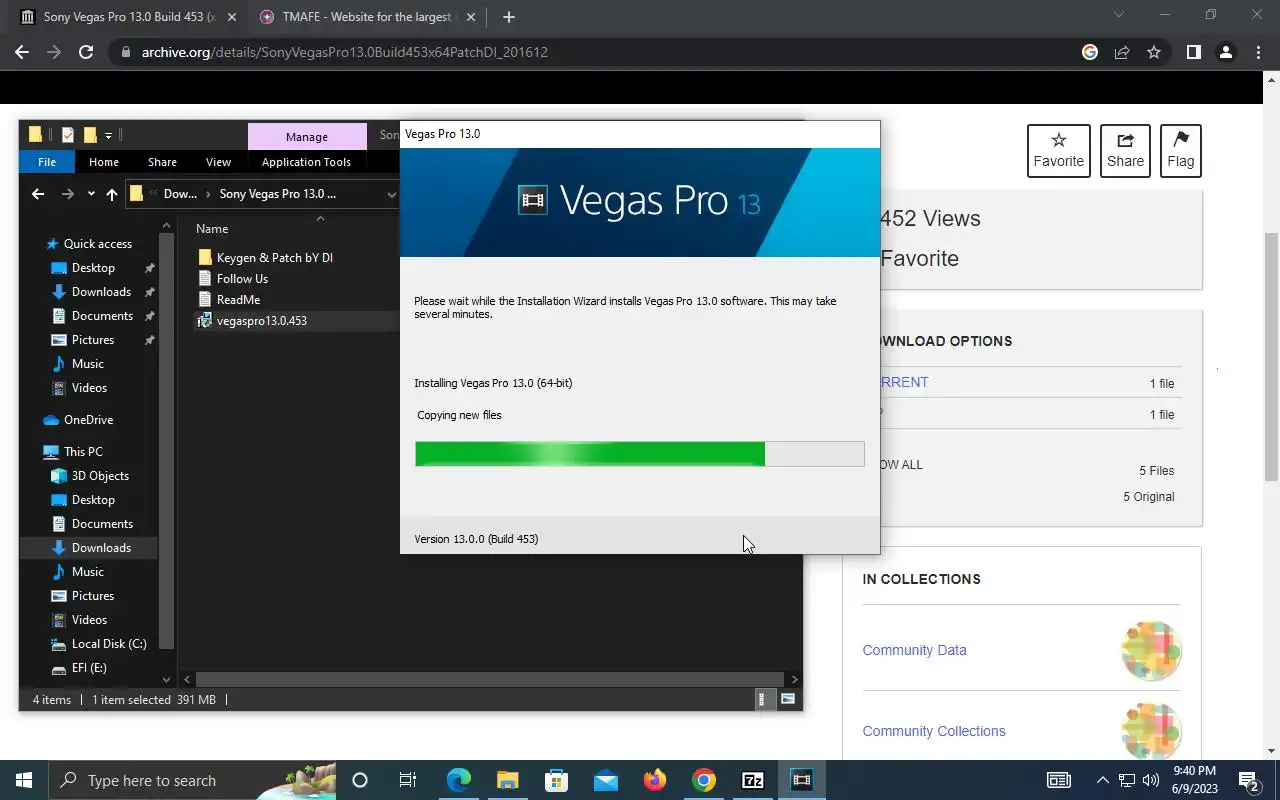The image size is (1280, 800).
Task: Click the Dow... breadcrumb in the path
Action: 180,194
